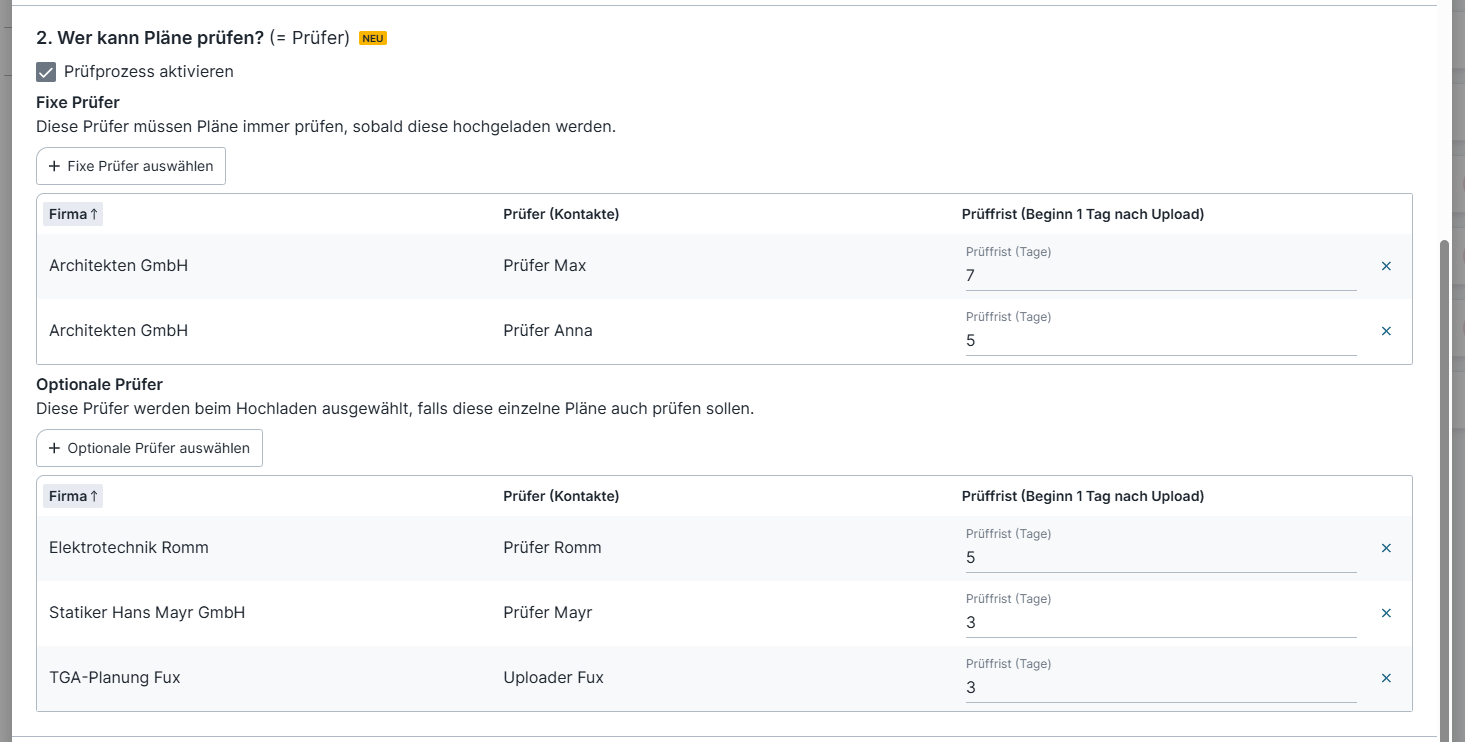
Task: Edit Prüffrist days for Uploader Fux
Action: tap(1160, 688)
